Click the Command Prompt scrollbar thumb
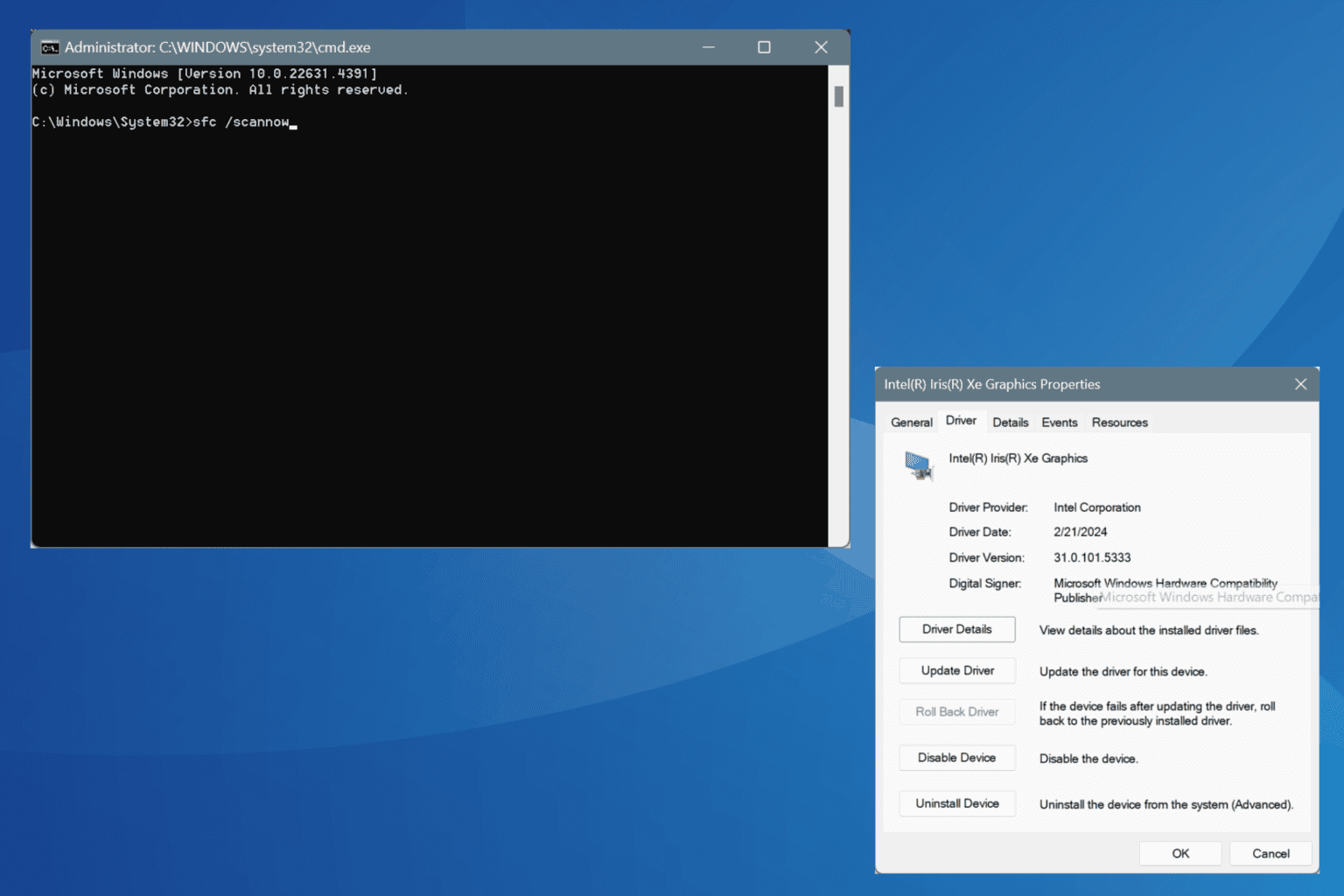The height and width of the screenshot is (896, 1344). point(838,96)
